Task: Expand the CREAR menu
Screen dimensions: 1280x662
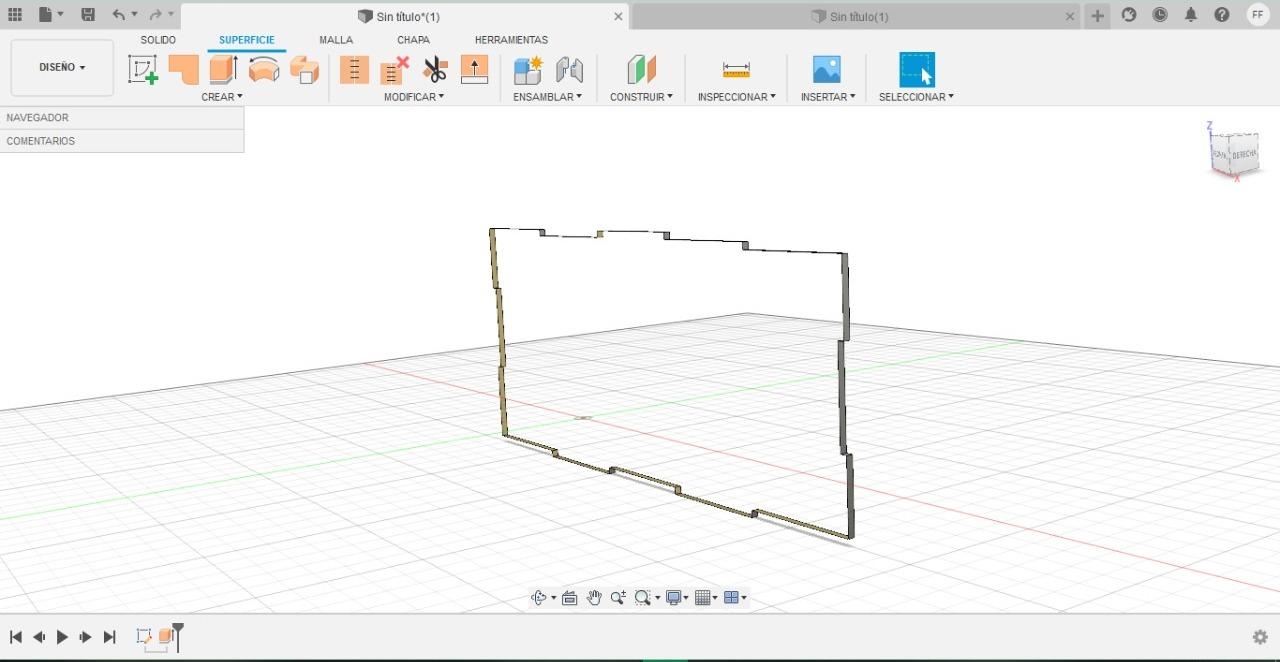Action: (x=222, y=97)
